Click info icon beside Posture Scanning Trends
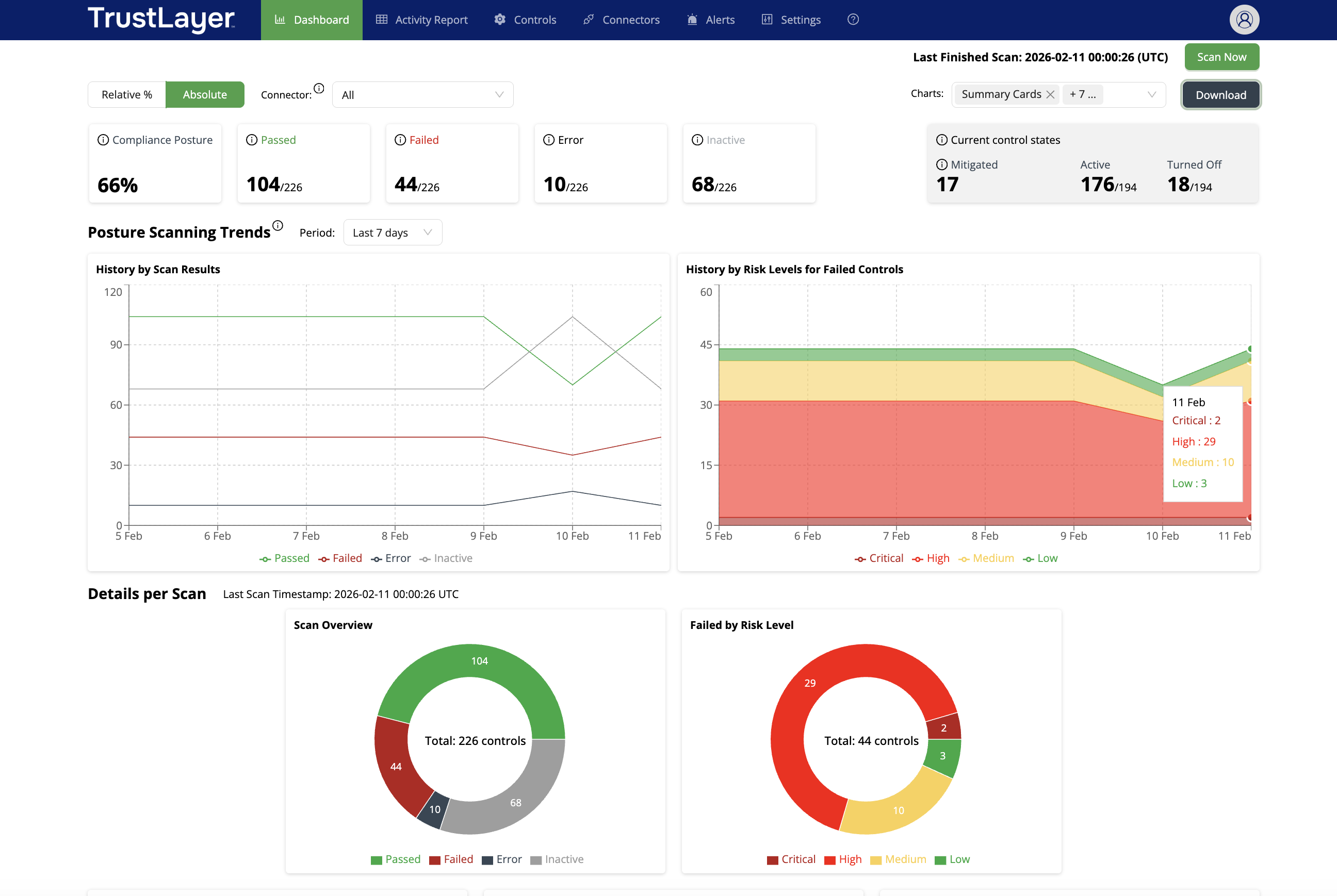Image resolution: width=1337 pixels, height=896 pixels. tap(278, 225)
